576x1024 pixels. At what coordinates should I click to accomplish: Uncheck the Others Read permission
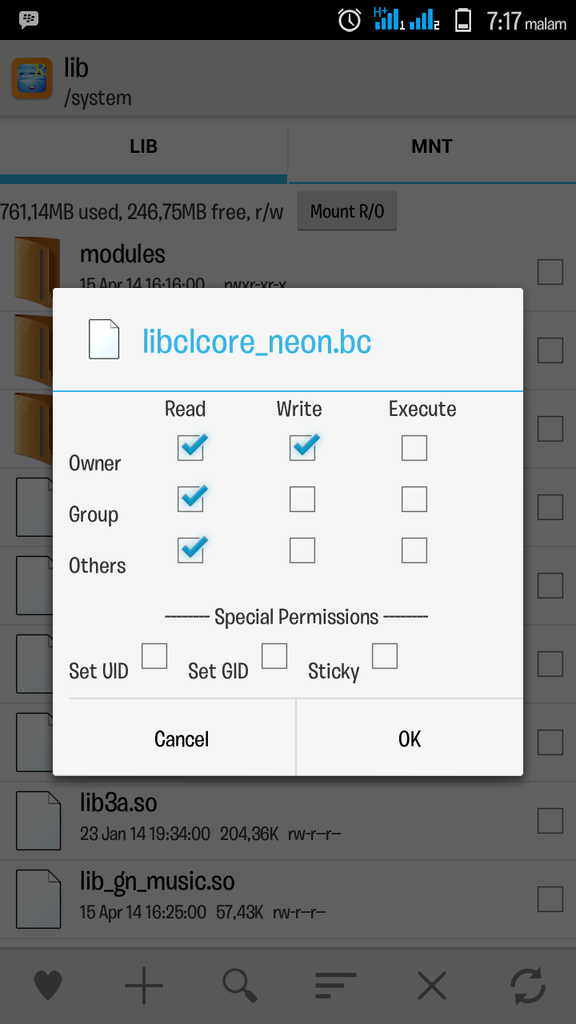[191, 550]
